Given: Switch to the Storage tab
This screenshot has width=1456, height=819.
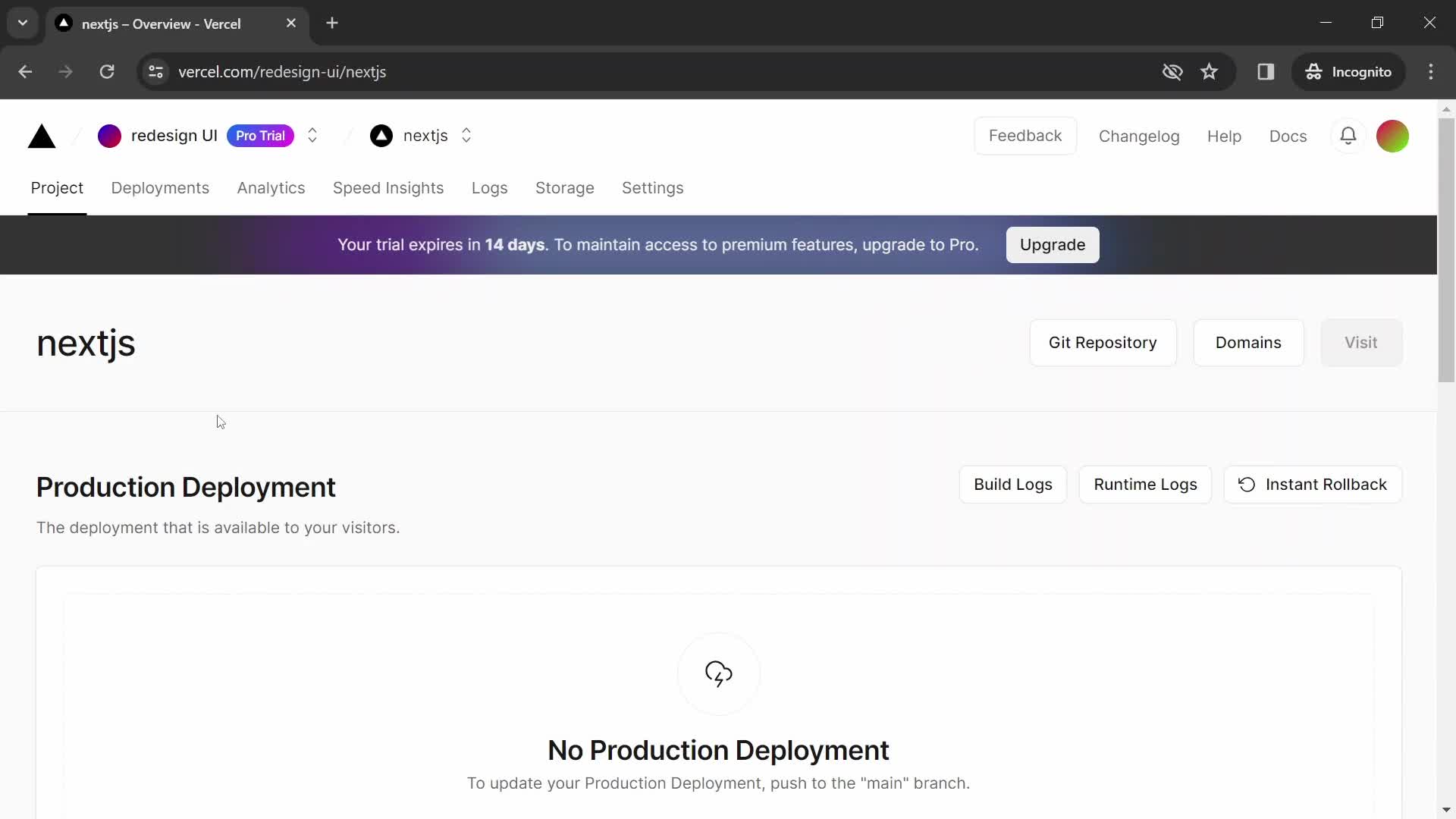Looking at the screenshot, I should click(565, 188).
